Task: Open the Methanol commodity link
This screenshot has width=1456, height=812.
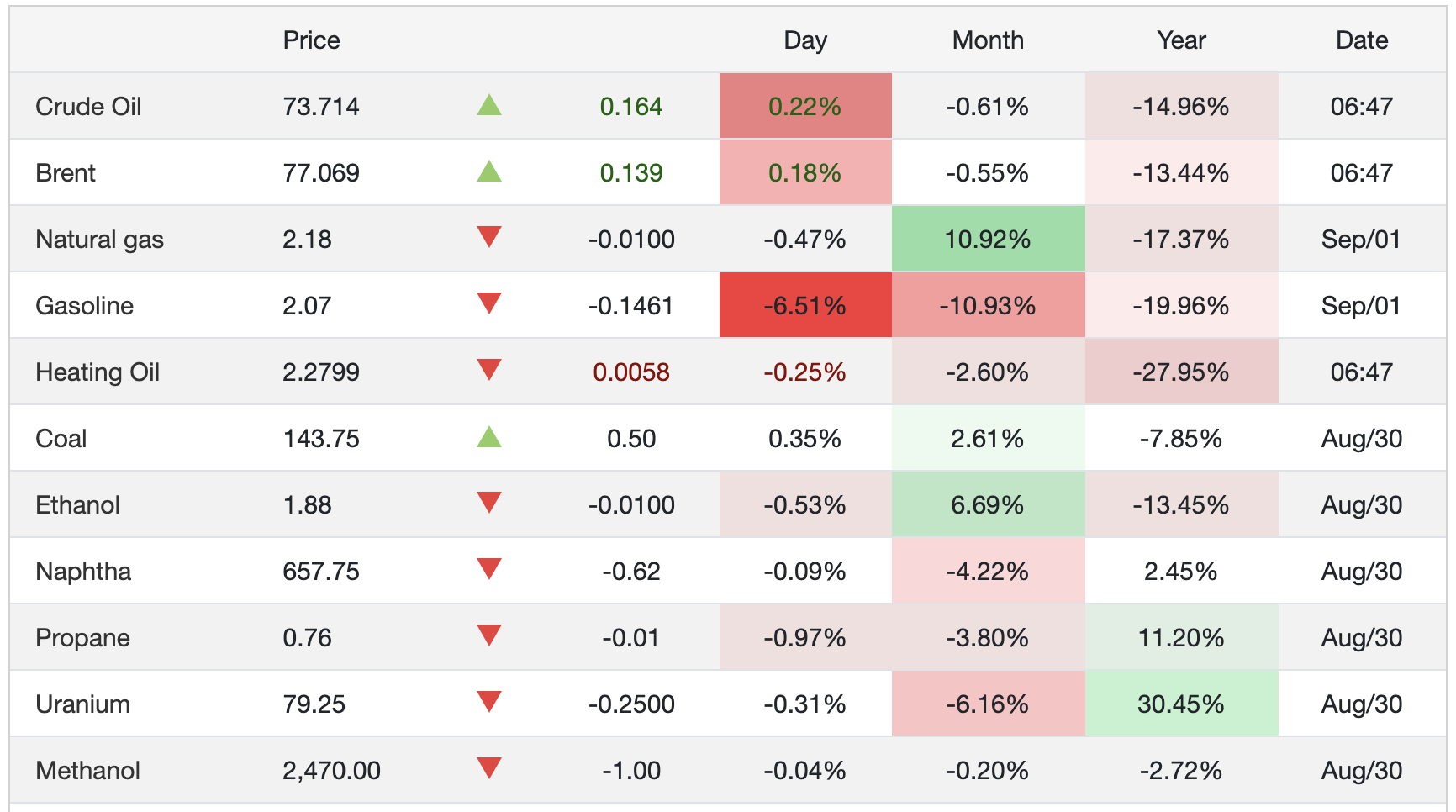Action: 87,771
